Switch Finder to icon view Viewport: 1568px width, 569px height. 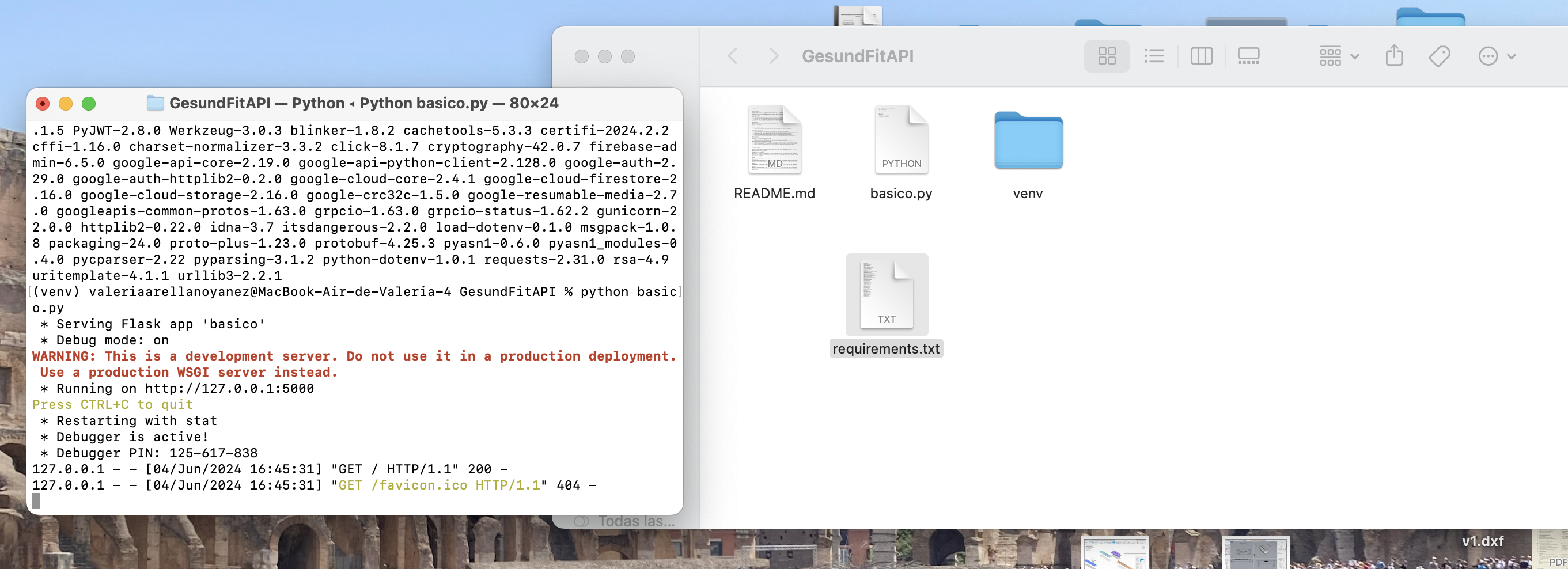point(1107,56)
